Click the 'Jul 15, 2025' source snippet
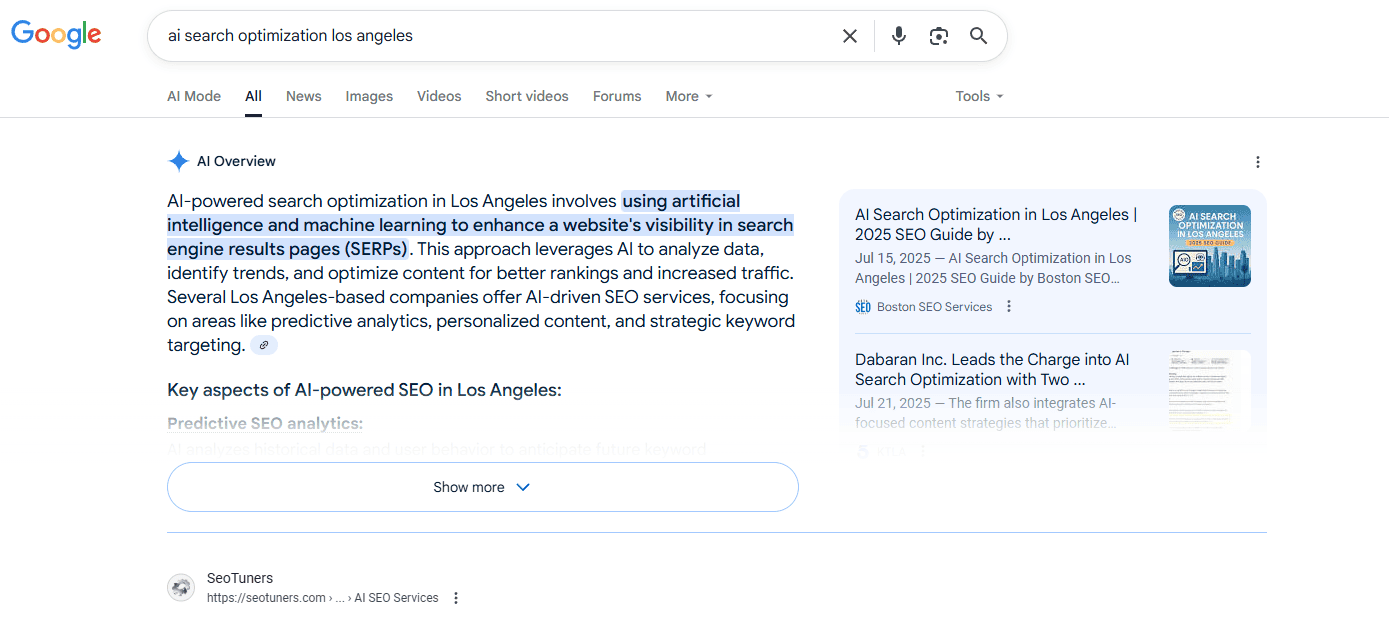Image resolution: width=1389 pixels, height=618 pixels. (x=993, y=268)
